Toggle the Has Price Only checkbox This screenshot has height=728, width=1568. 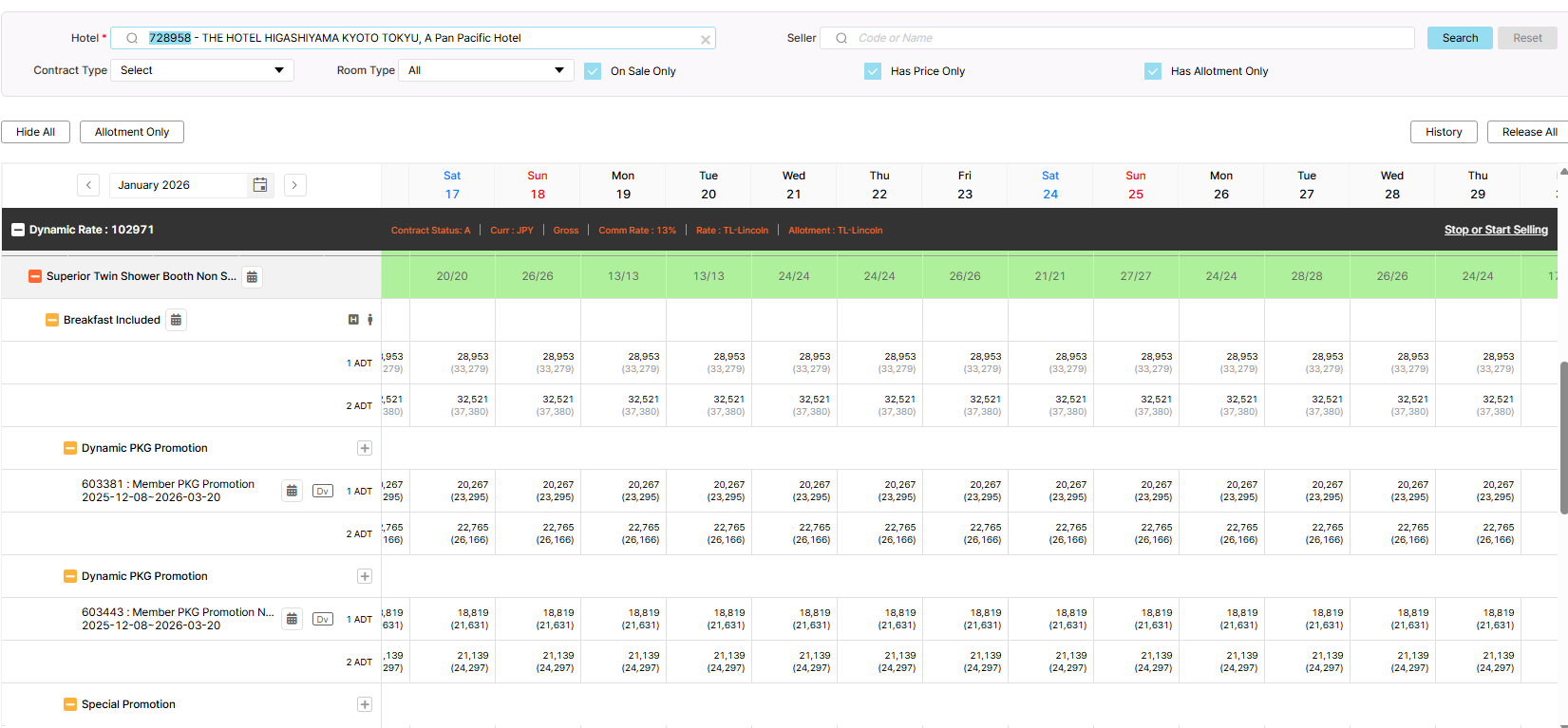coord(873,71)
